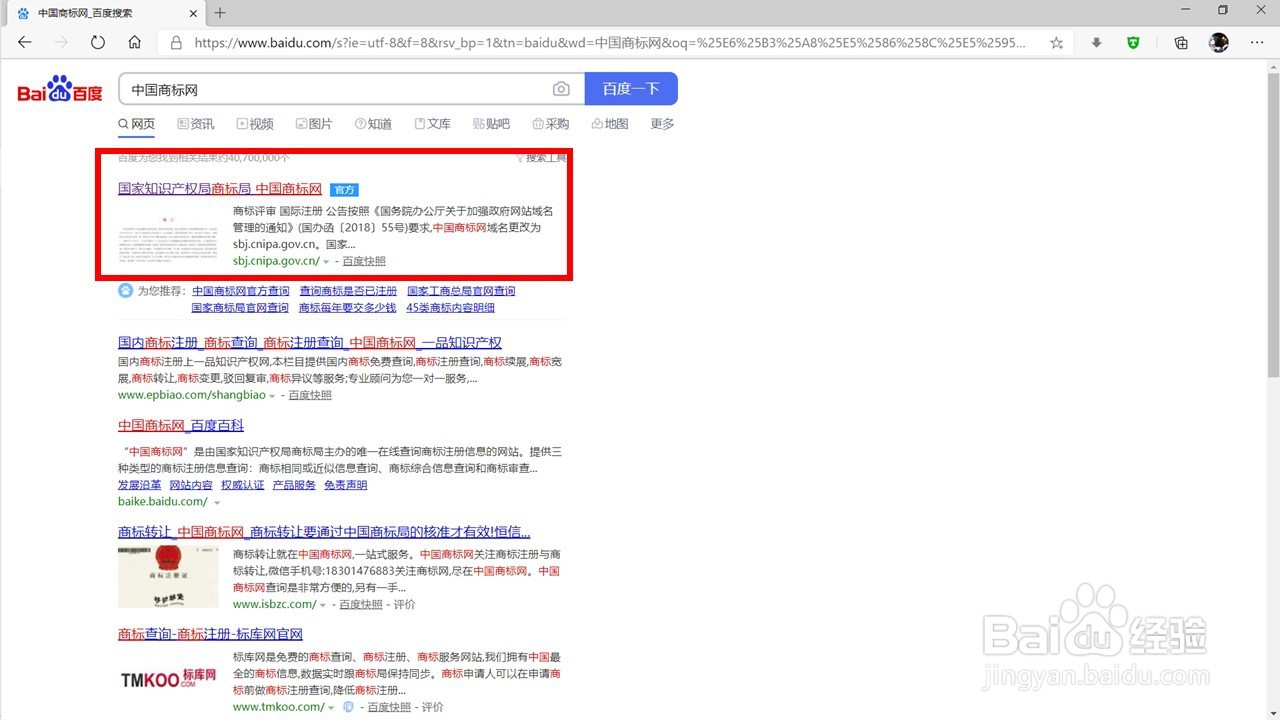Open the 更多 menu
Viewport: 1280px width, 720px height.
tap(662, 124)
